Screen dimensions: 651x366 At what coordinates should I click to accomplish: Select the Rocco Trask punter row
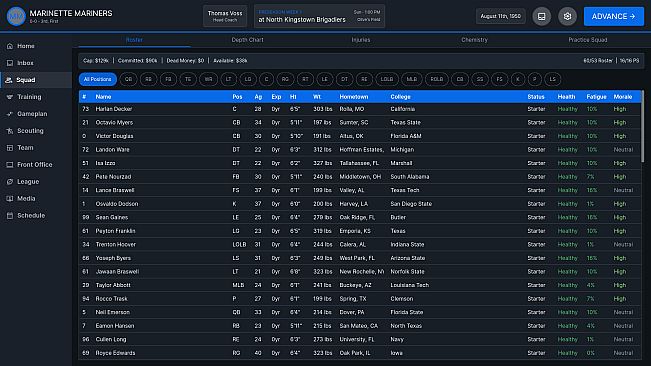pos(360,299)
